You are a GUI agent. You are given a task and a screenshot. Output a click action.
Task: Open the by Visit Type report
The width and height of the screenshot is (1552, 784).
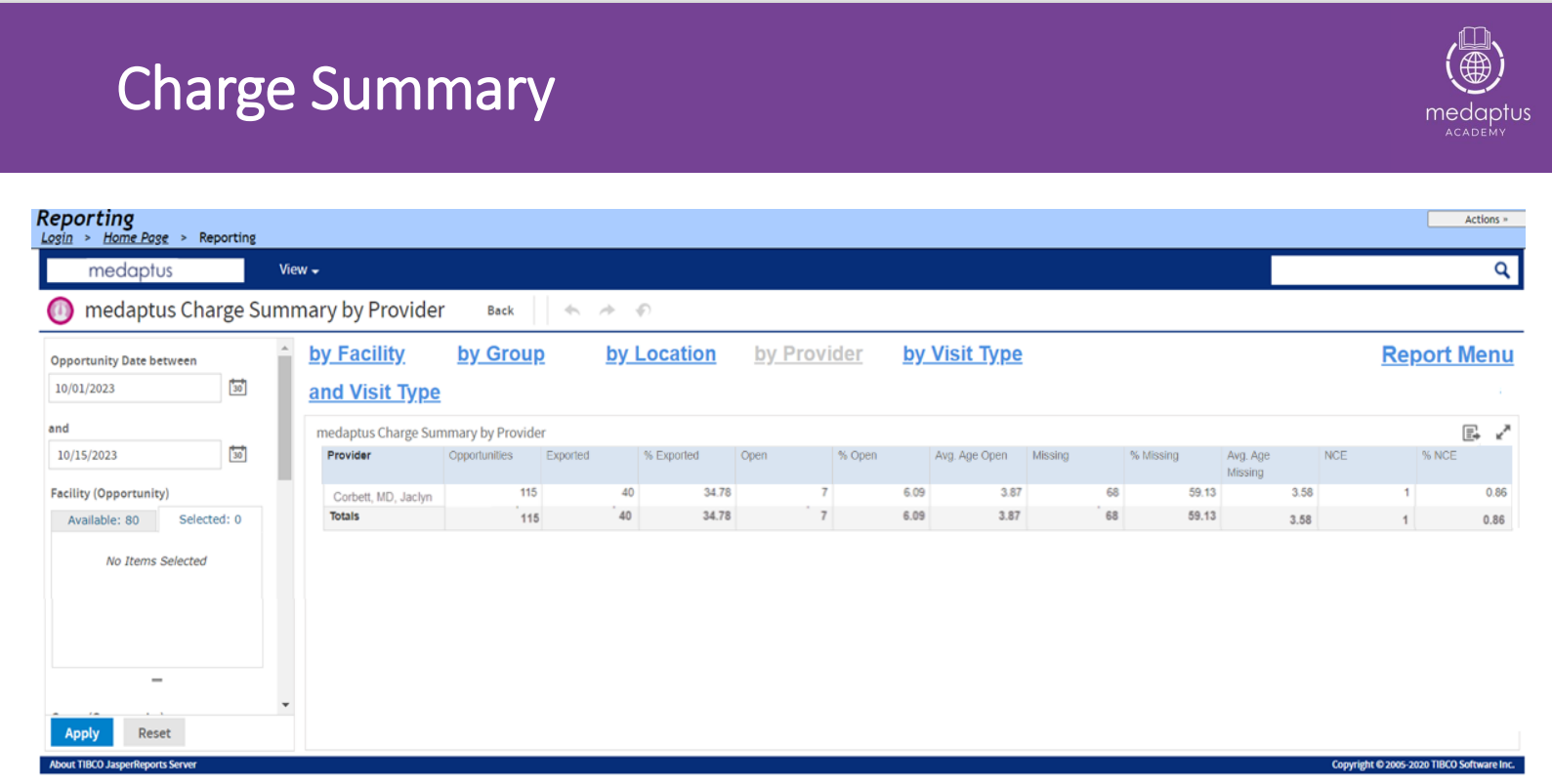click(x=962, y=354)
